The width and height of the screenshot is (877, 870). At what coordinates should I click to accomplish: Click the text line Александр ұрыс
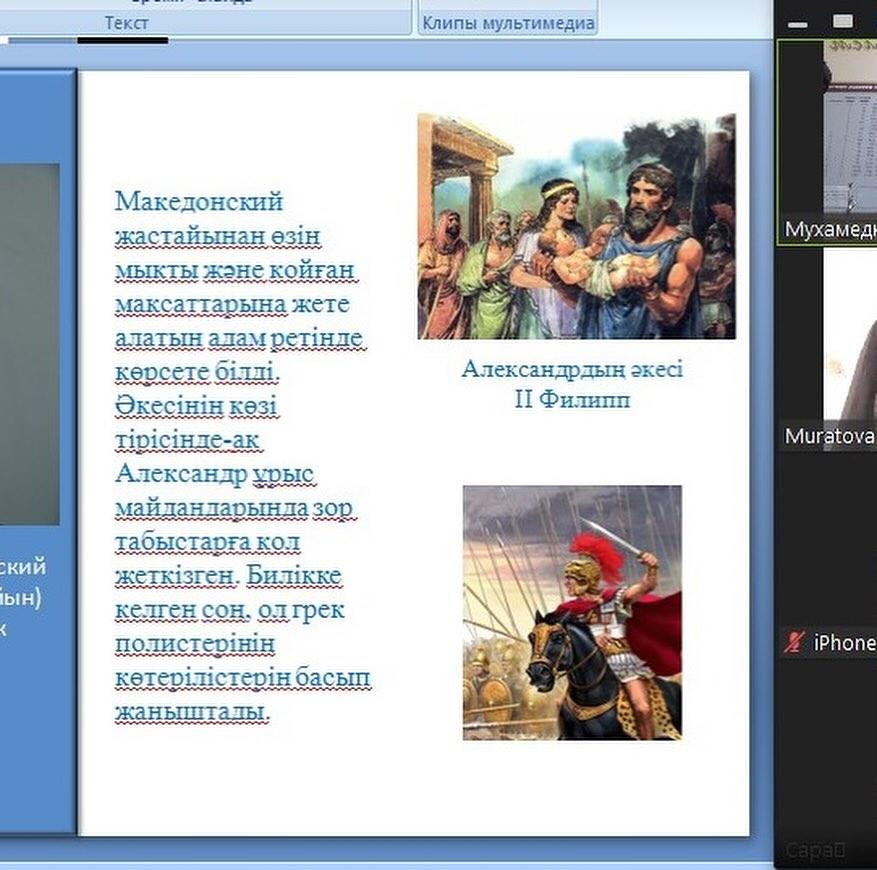point(215,474)
